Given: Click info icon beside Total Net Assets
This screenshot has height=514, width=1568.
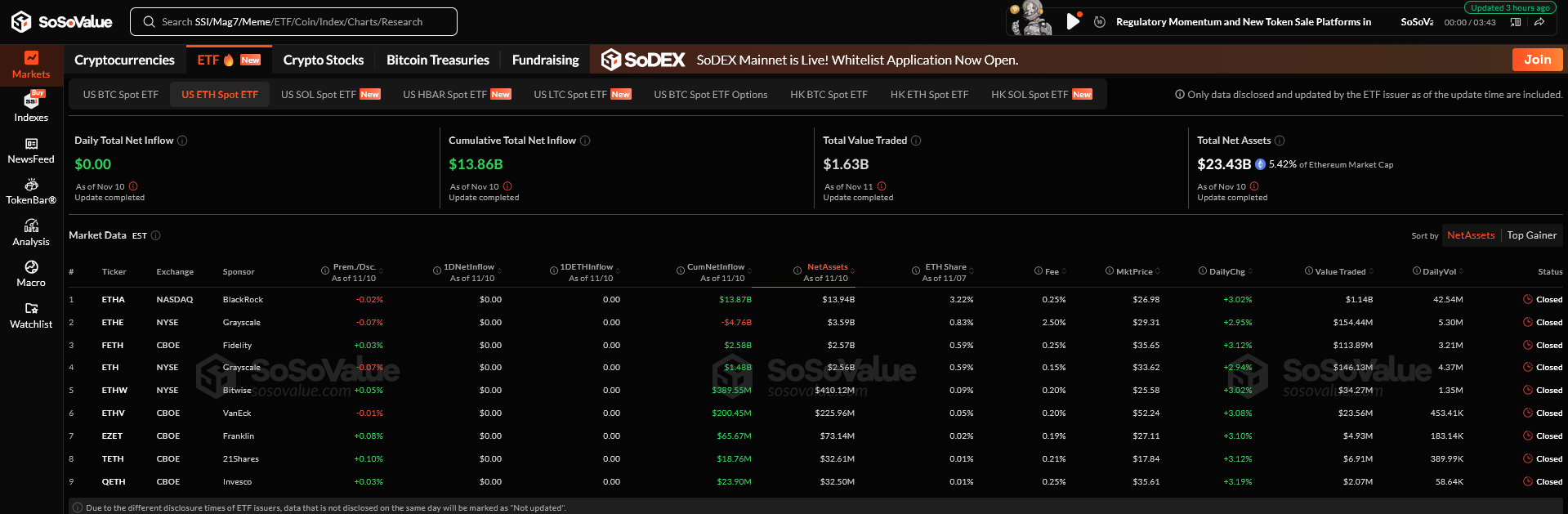Looking at the screenshot, I should pos(1280,141).
